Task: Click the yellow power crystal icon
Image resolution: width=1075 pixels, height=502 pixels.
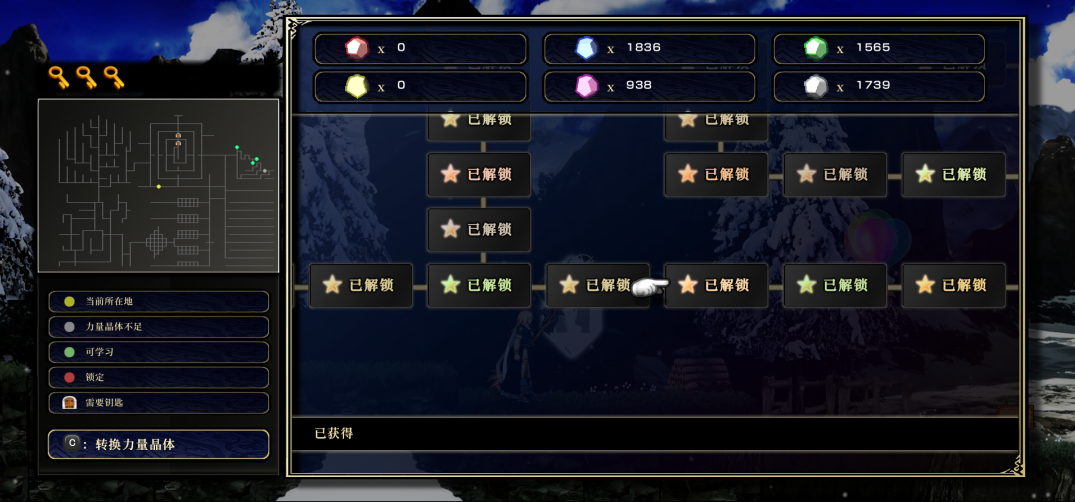Action: tap(354, 86)
